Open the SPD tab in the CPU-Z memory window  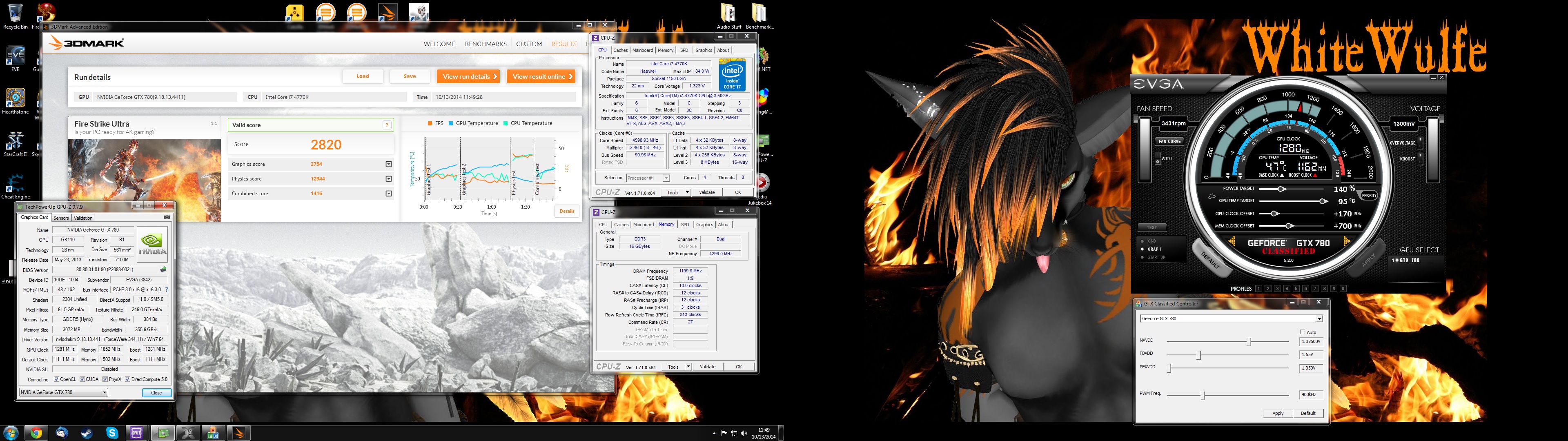[x=685, y=225]
